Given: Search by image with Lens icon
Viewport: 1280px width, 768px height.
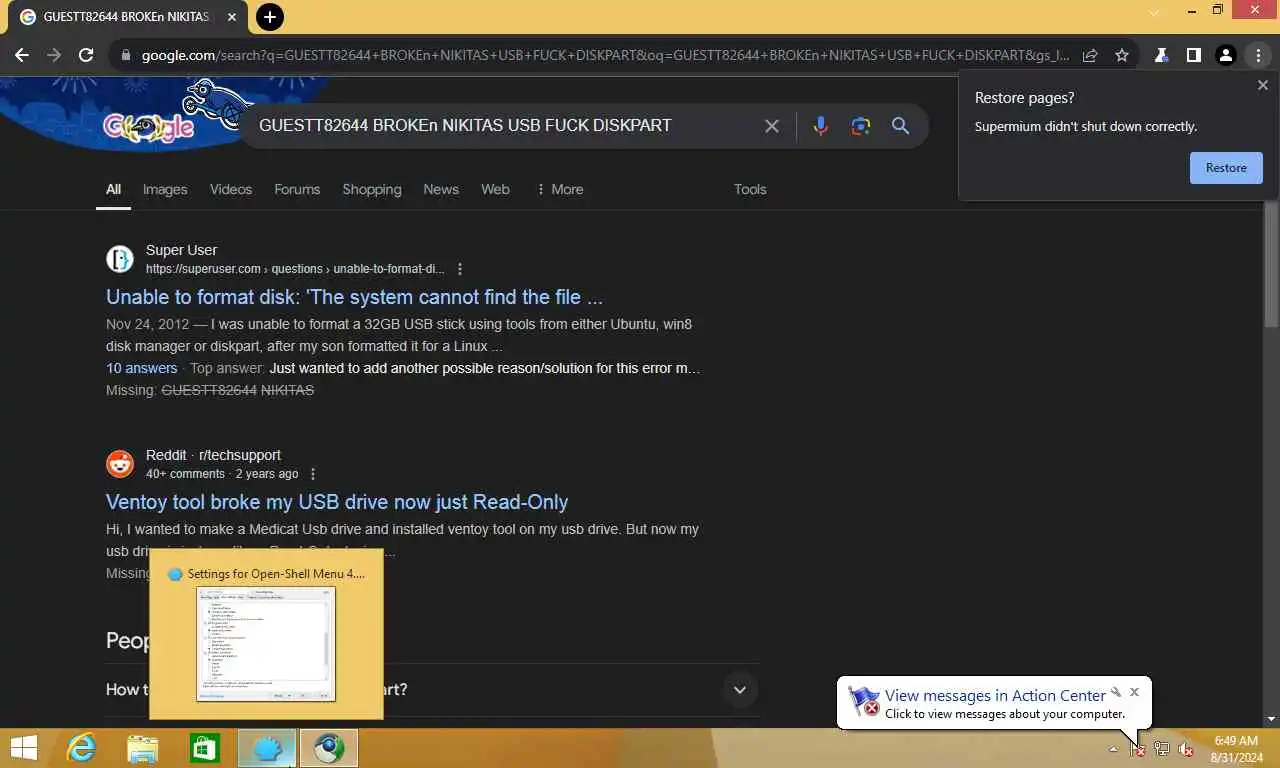Looking at the screenshot, I should tap(860, 126).
